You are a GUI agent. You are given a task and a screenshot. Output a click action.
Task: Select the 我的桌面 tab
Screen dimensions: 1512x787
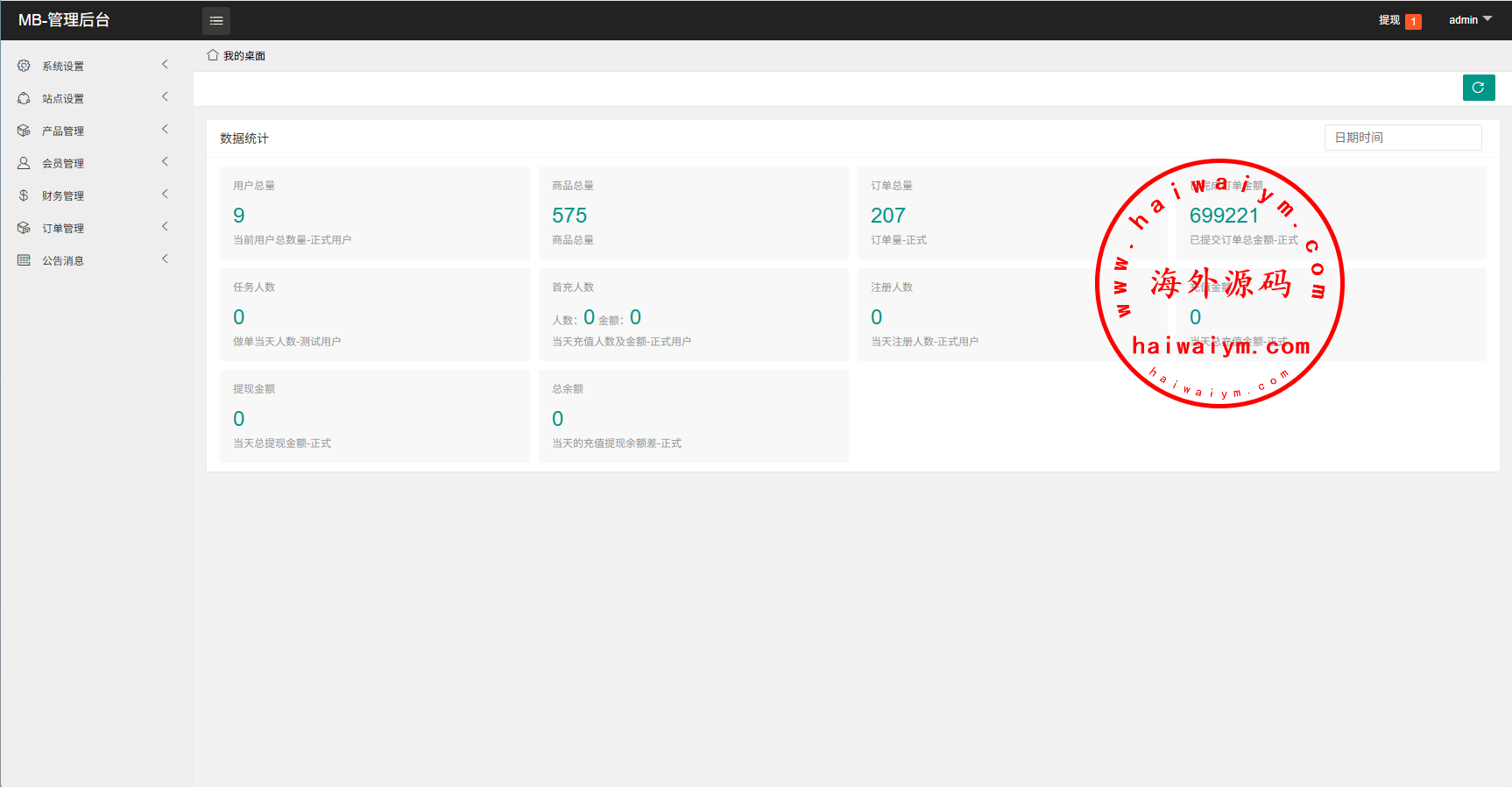coord(244,56)
